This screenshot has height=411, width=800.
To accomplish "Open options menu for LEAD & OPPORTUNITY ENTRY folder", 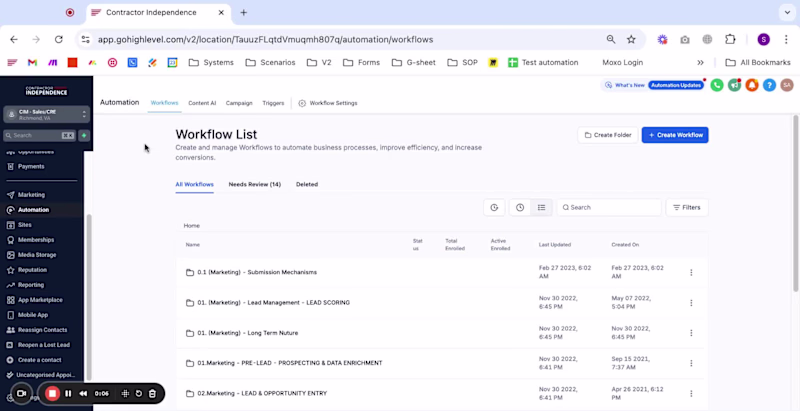I will (691, 394).
